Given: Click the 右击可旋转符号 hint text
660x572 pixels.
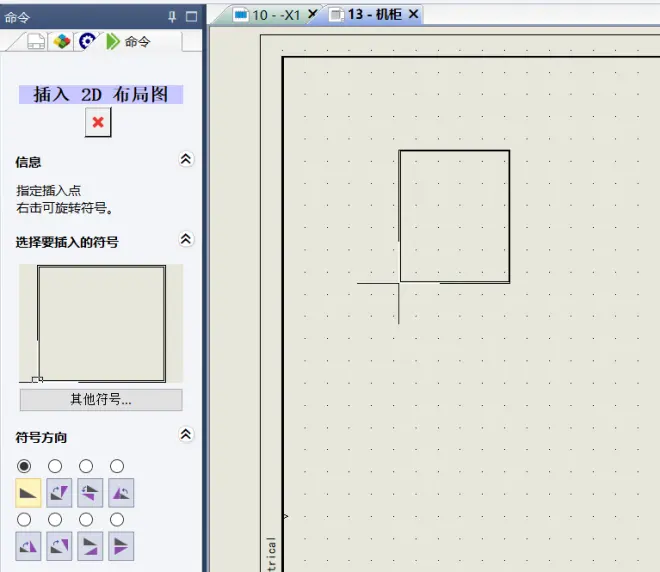Looking at the screenshot, I should pos(64,208).
